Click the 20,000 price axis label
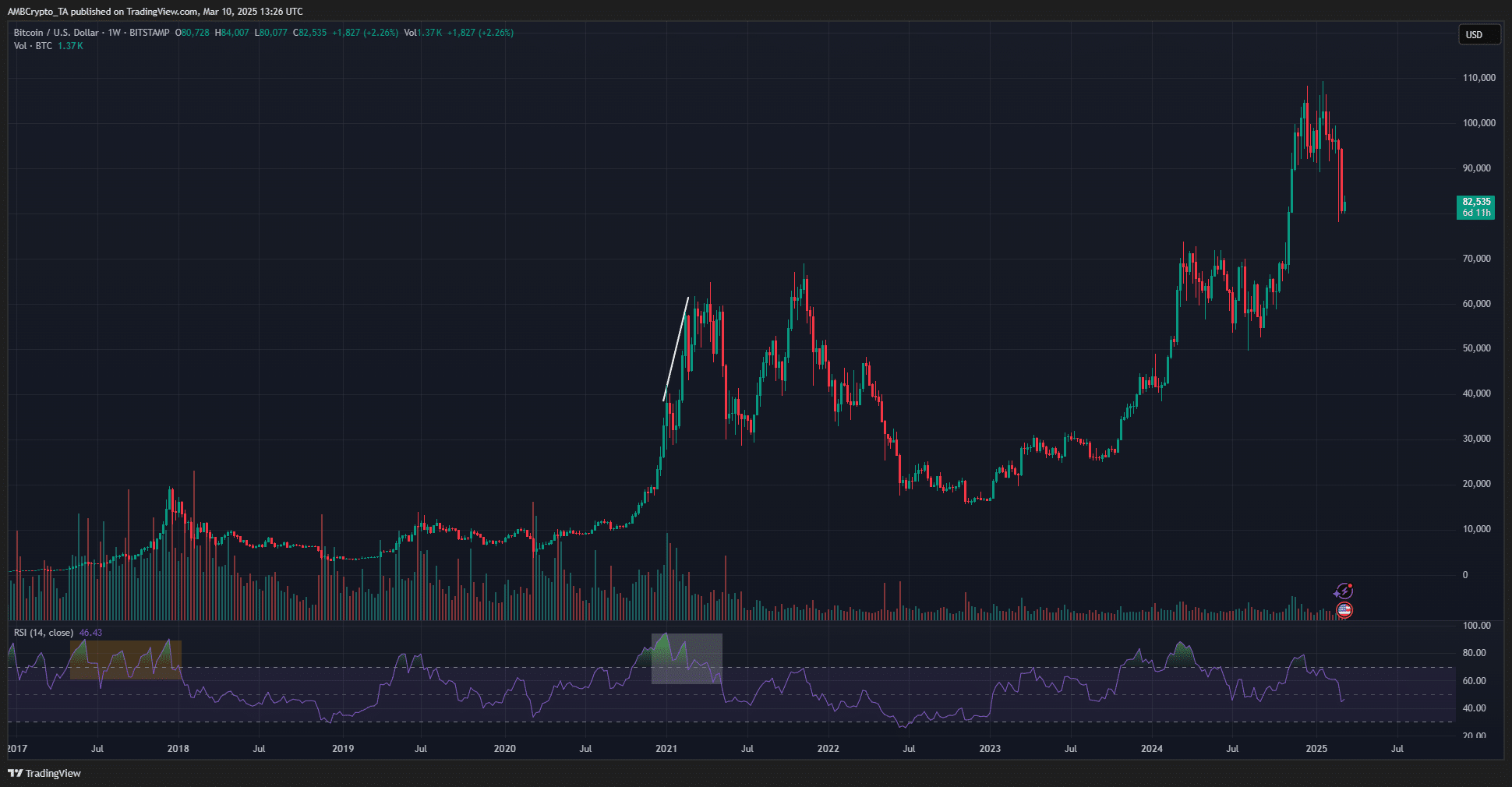The image size is (1512, 787). pos(1476,484)
